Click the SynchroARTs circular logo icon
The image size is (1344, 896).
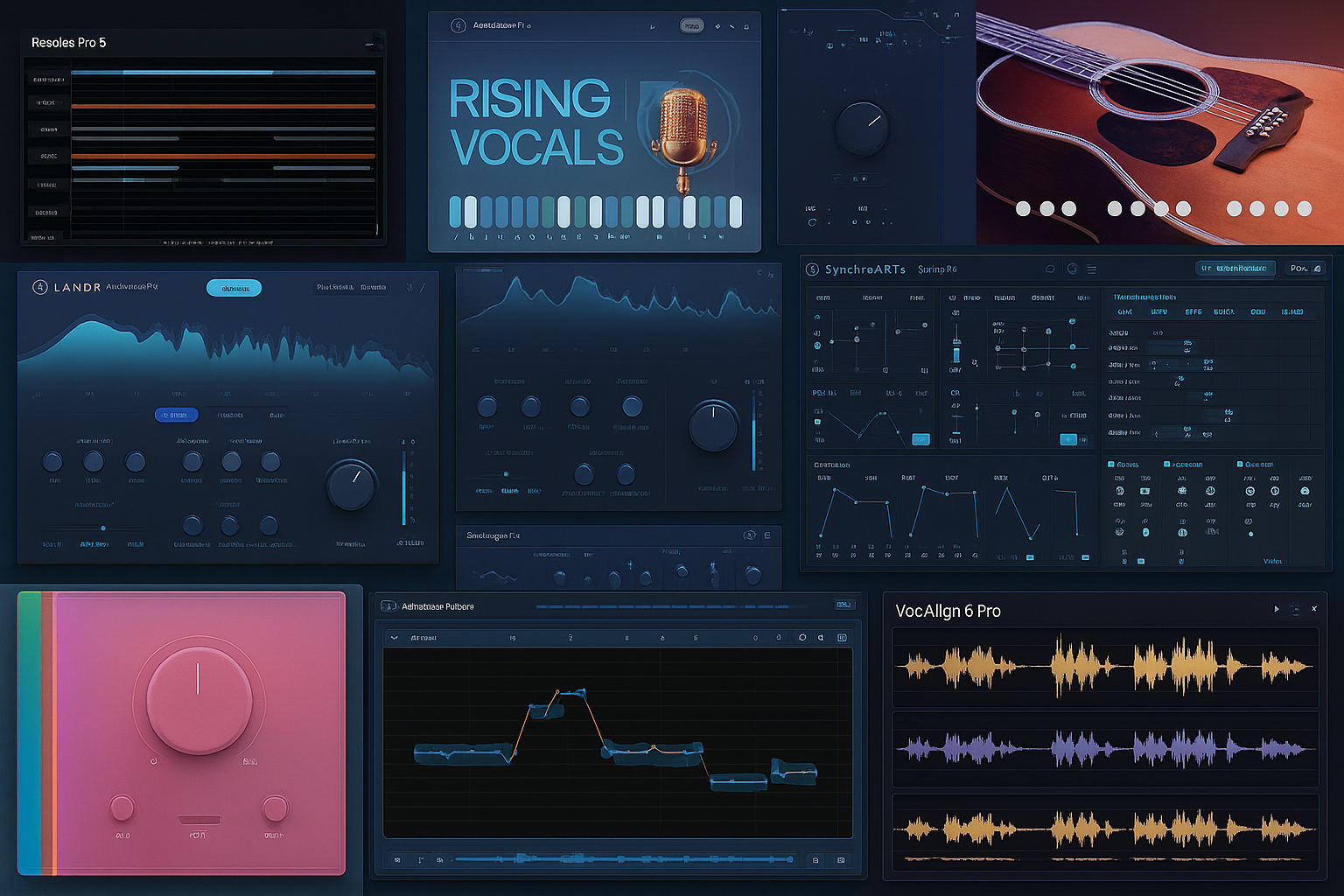812,269
